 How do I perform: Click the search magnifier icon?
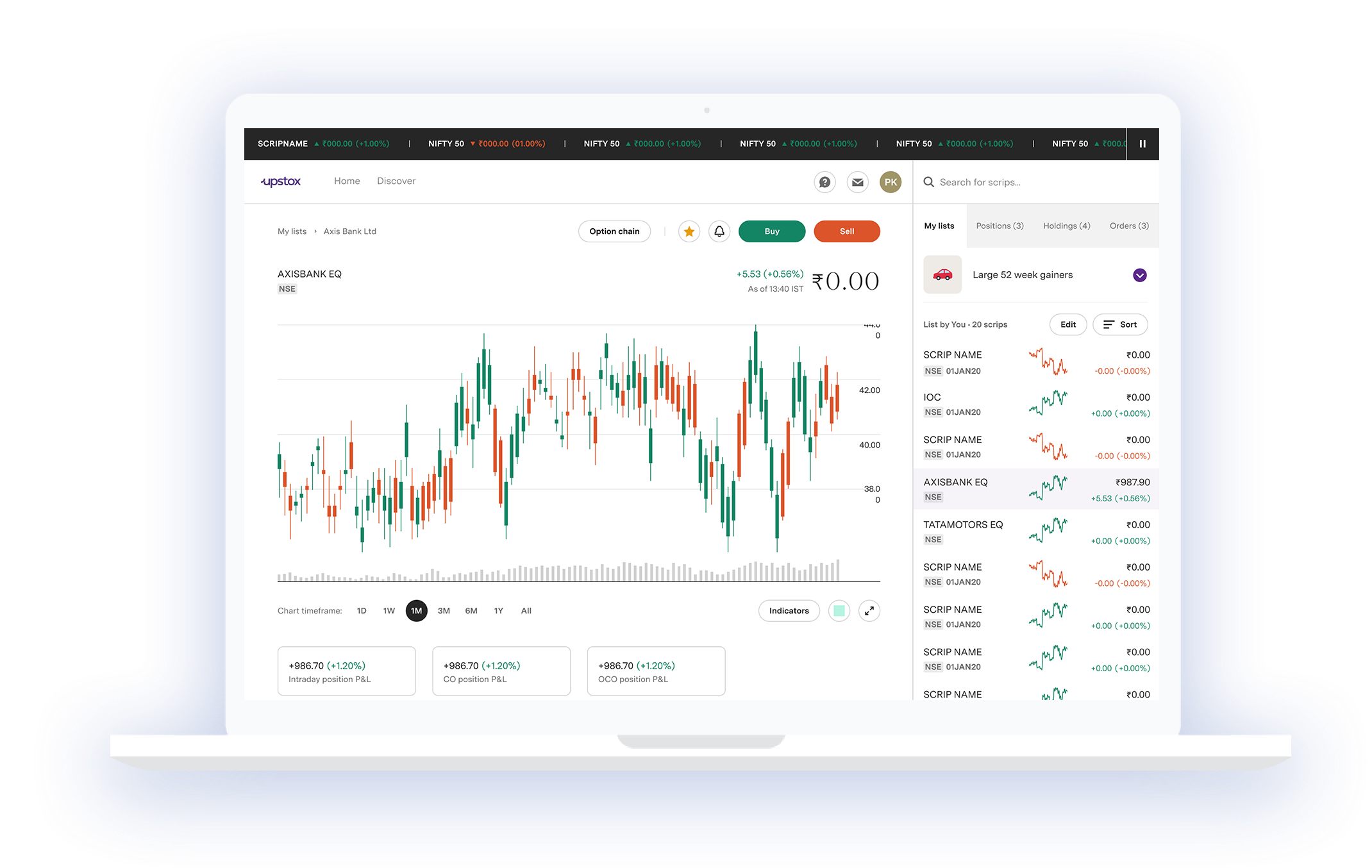[x=928, y=182]
